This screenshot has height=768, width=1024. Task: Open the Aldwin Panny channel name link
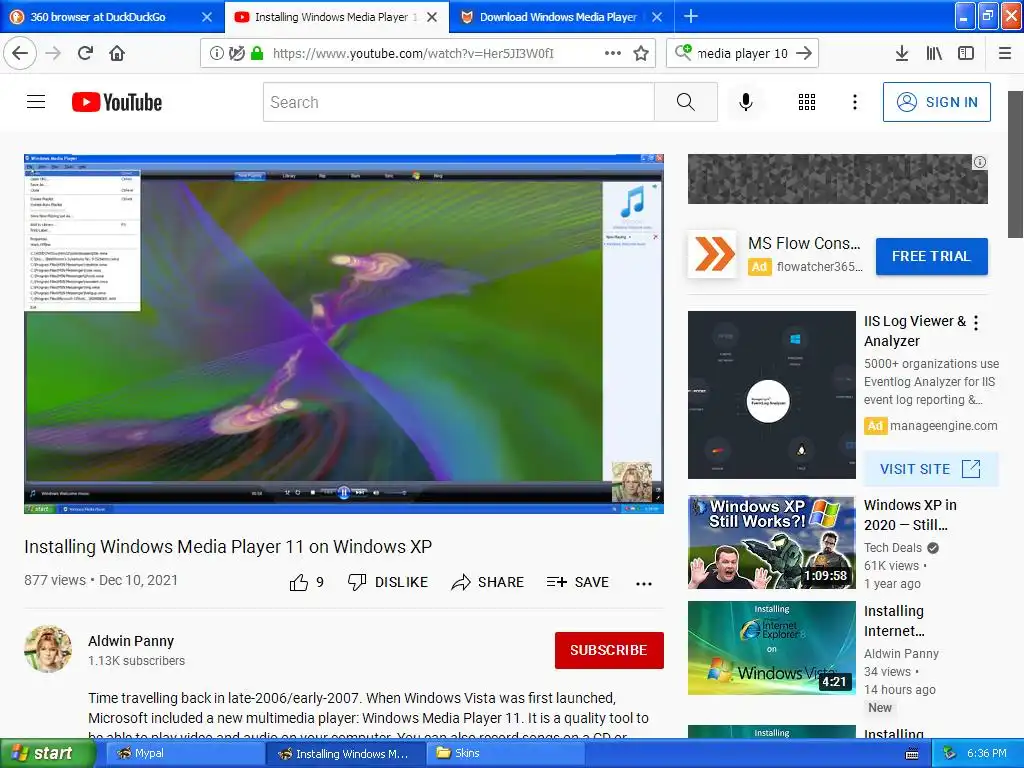(131, 641)
